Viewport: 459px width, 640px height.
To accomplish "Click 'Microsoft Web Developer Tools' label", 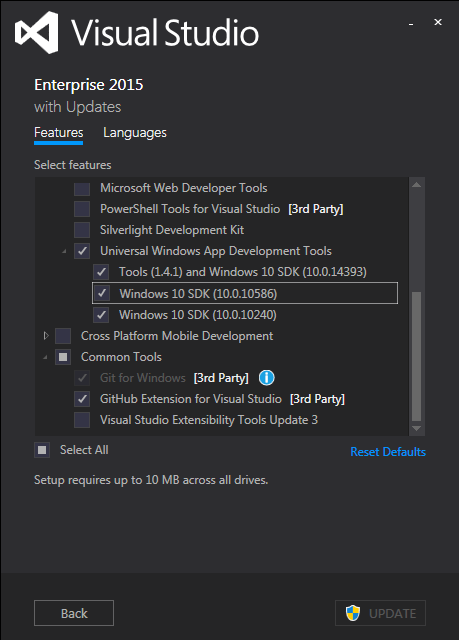I will click(x=184, y=188).
